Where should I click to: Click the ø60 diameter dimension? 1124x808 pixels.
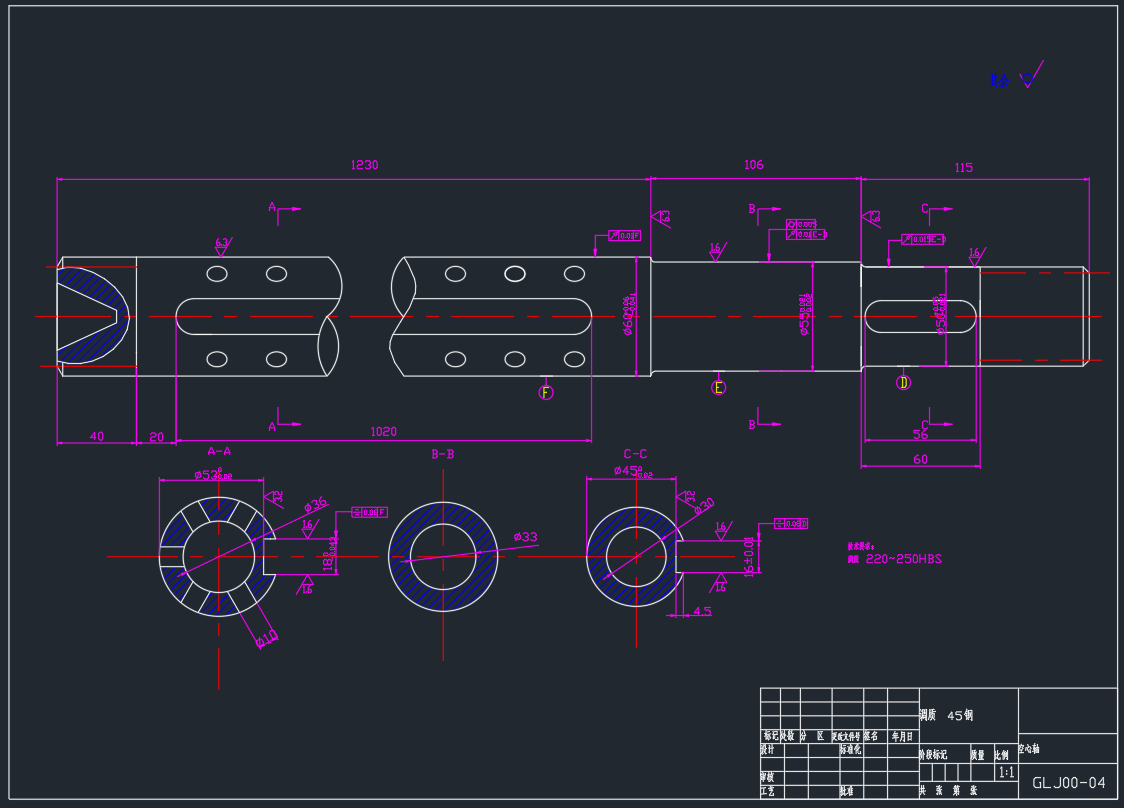[629, 315]
